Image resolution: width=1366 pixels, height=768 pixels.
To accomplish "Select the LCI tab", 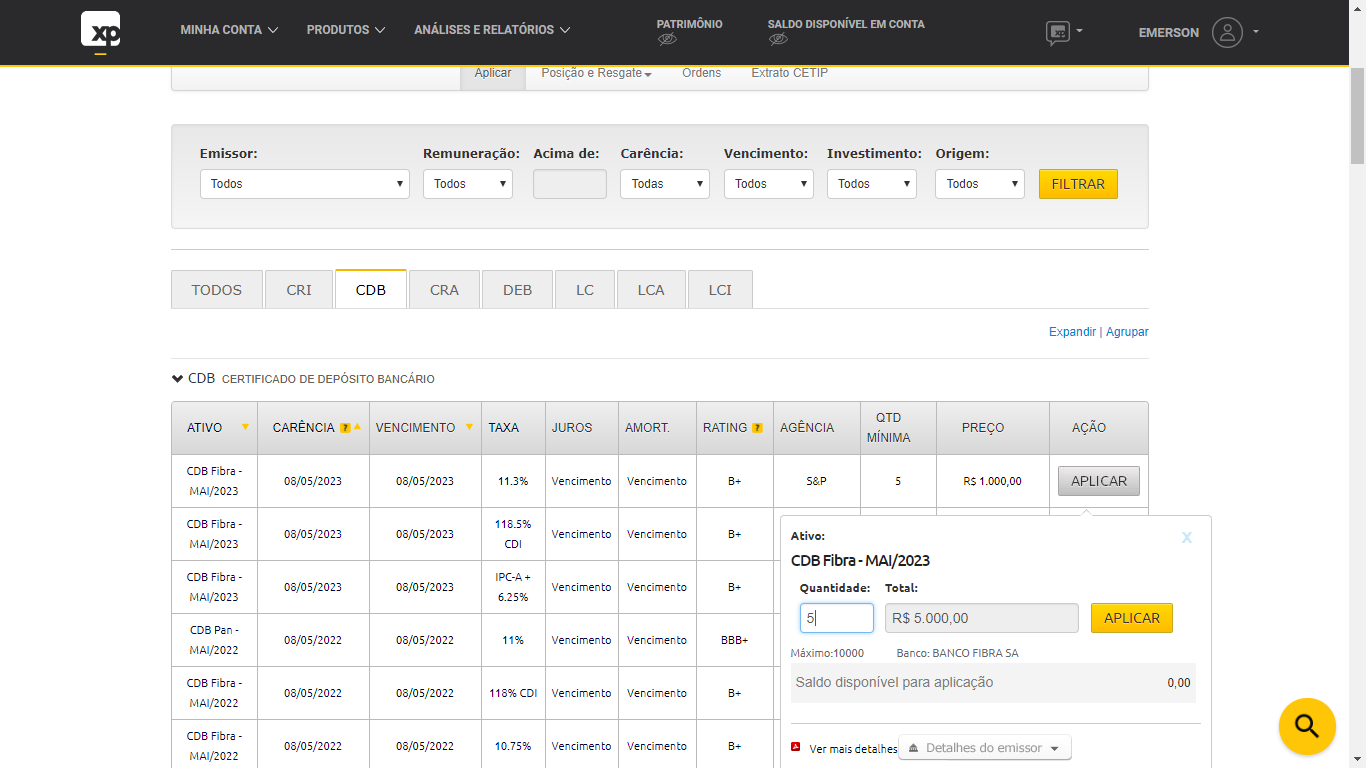I will coord(720,289).
